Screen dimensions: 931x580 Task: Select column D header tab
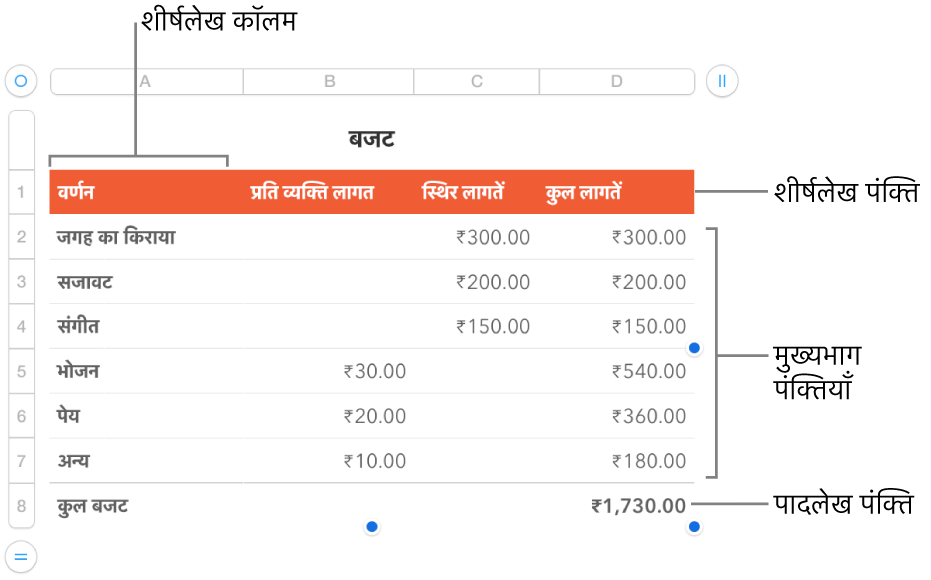[x=617, y=81]
